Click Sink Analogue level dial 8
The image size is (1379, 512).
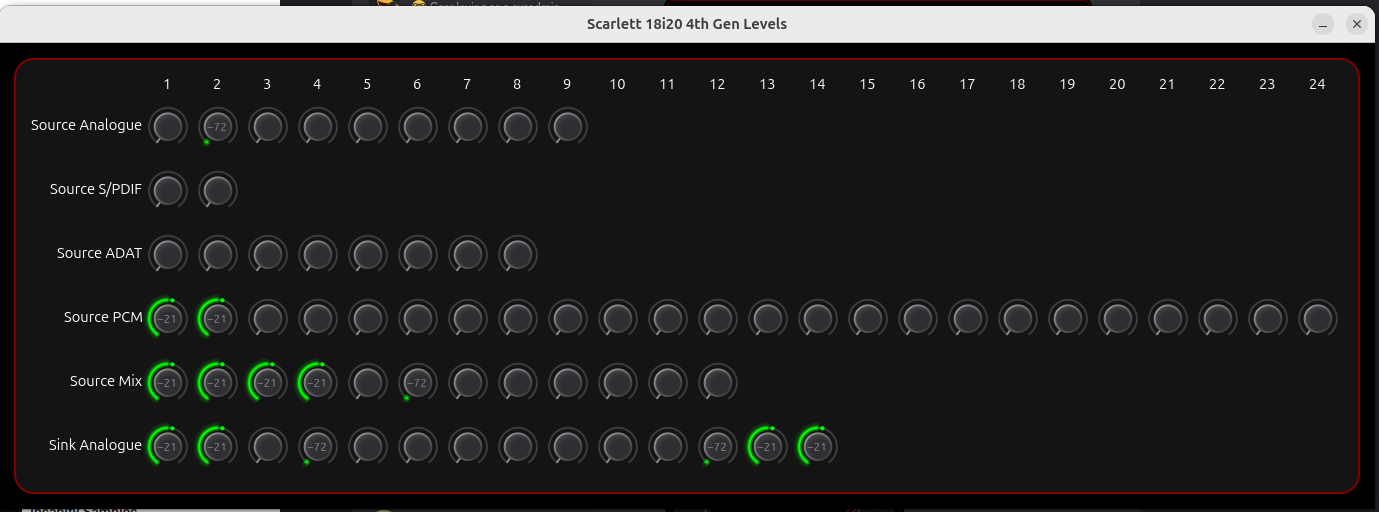click(x=517, y=446)
